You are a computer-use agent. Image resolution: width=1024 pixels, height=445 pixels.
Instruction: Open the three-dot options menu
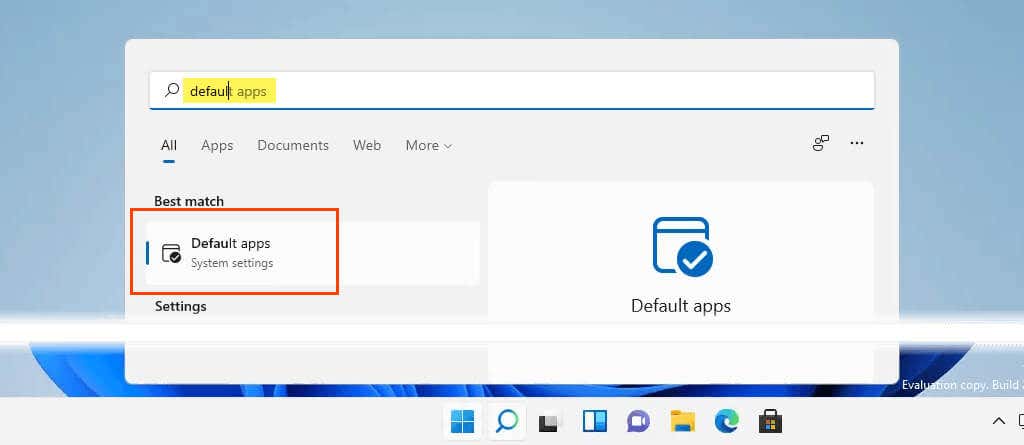[857, 143]
